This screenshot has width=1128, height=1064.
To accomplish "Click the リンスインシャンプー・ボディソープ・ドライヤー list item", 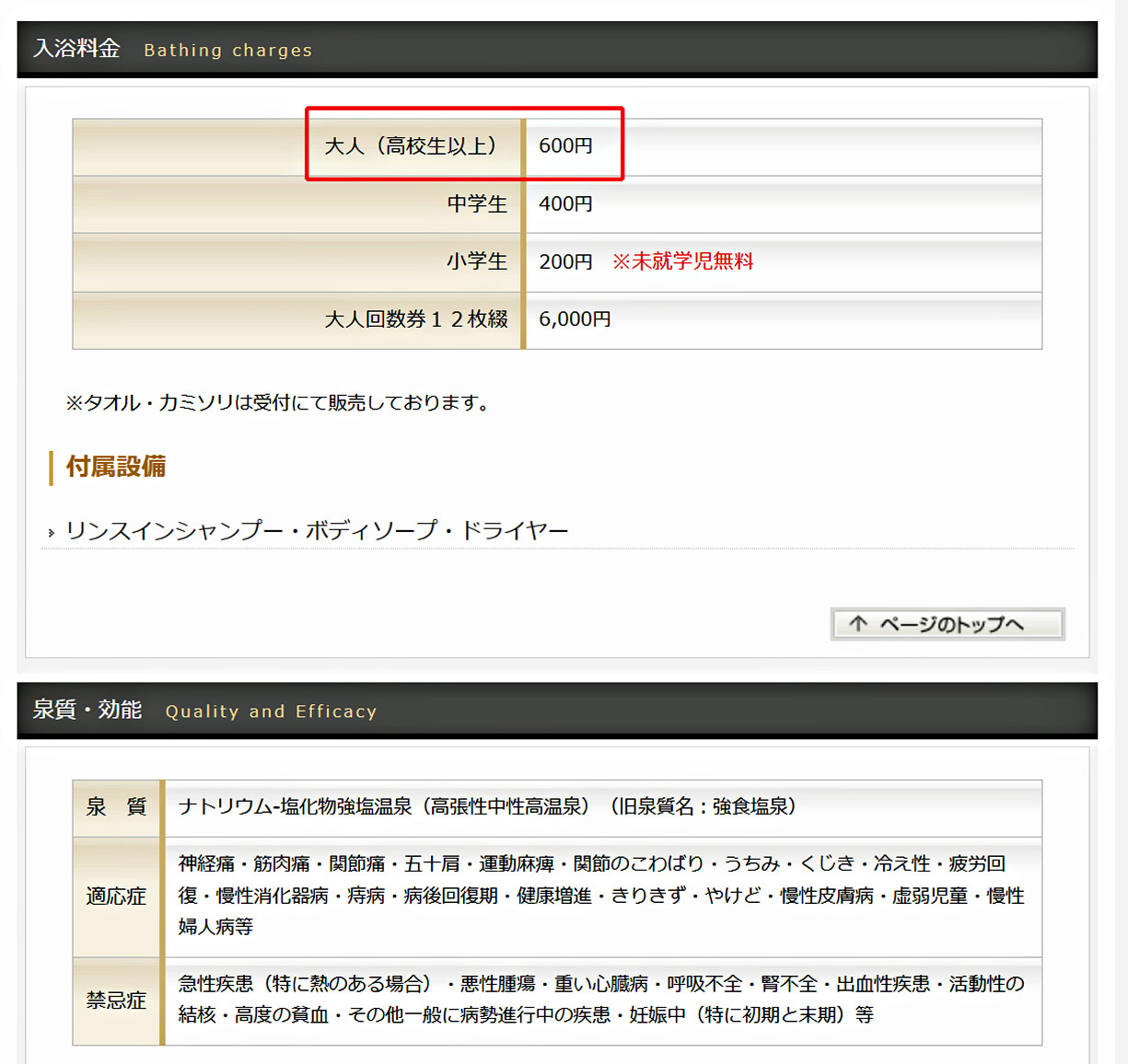I will [317, 531].
